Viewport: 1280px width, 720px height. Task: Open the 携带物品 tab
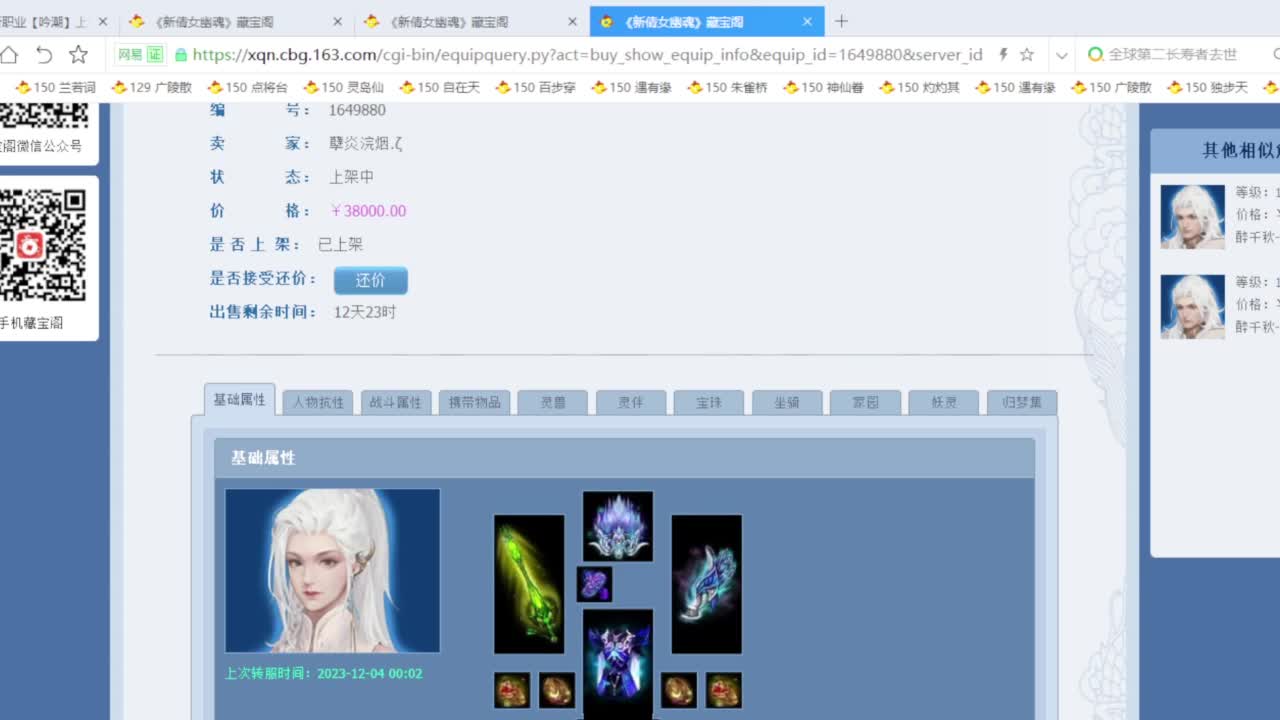coord(474,401)
